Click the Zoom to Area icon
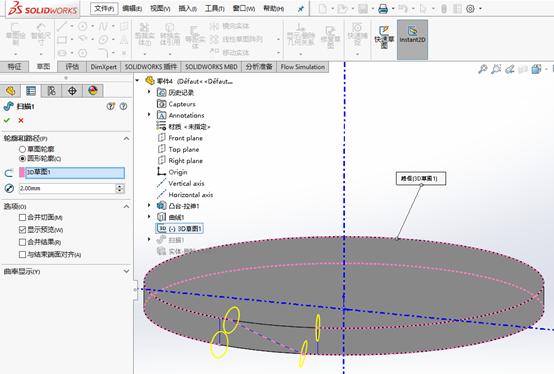Viewport: 554px width, 374px height. [496, 69]
